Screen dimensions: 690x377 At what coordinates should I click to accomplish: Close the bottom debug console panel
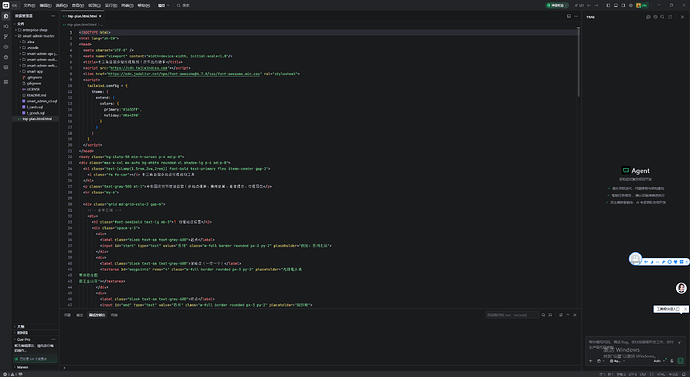pos(575,315)
